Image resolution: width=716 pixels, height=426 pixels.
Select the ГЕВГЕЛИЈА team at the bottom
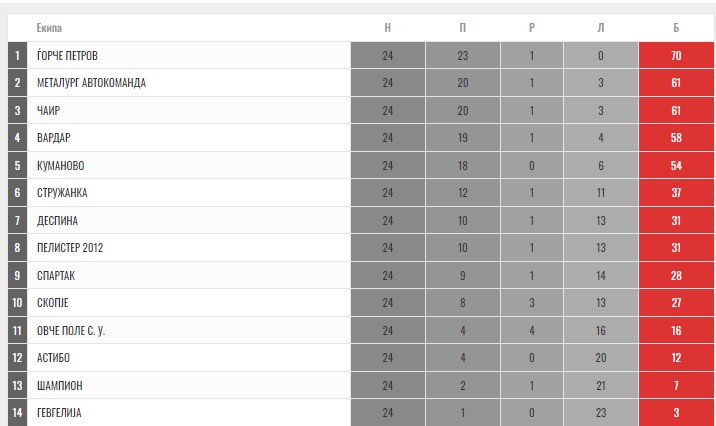coord(59,413)
